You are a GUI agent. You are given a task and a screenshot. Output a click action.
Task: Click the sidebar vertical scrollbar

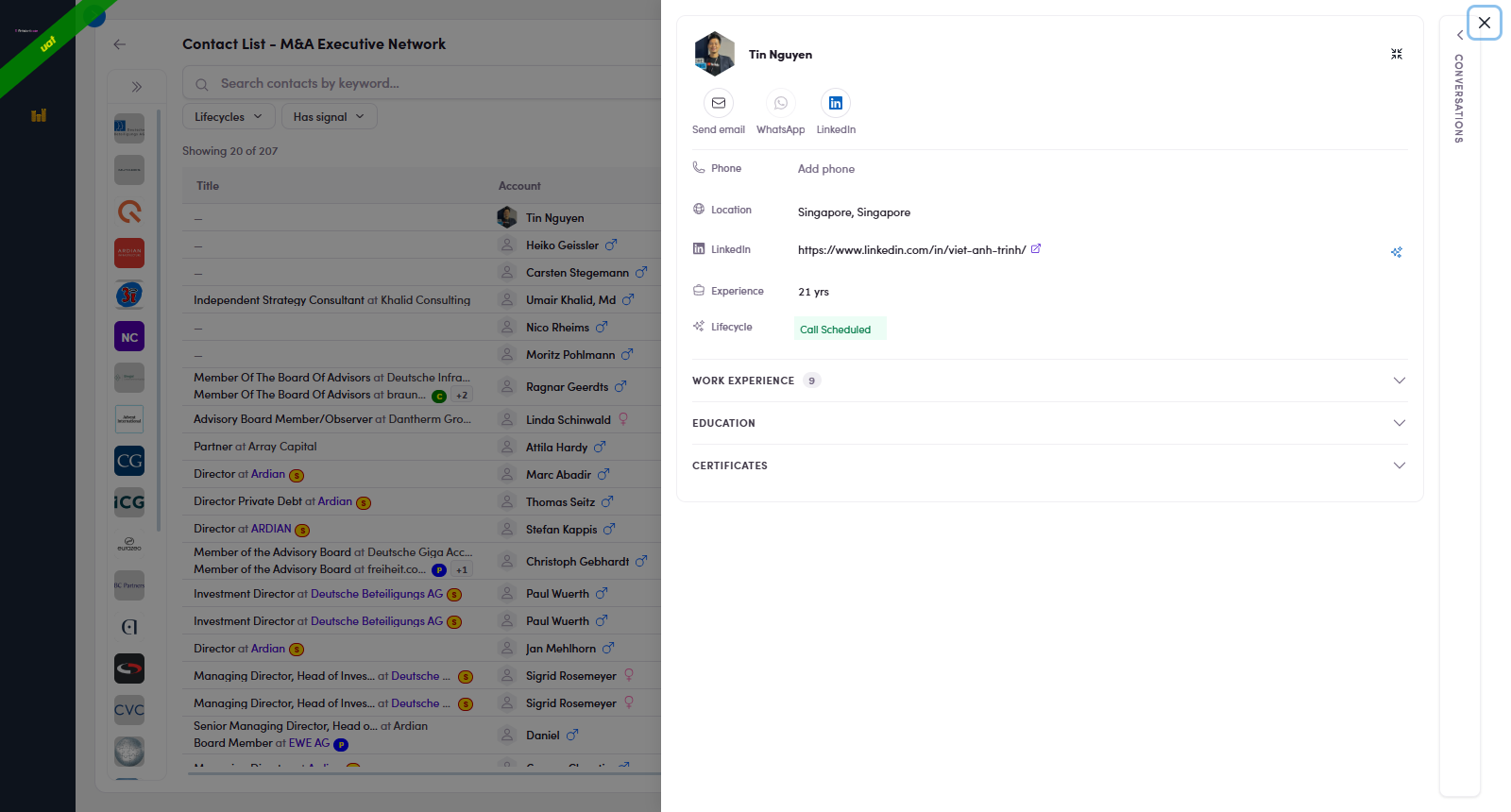coord(159,321)
